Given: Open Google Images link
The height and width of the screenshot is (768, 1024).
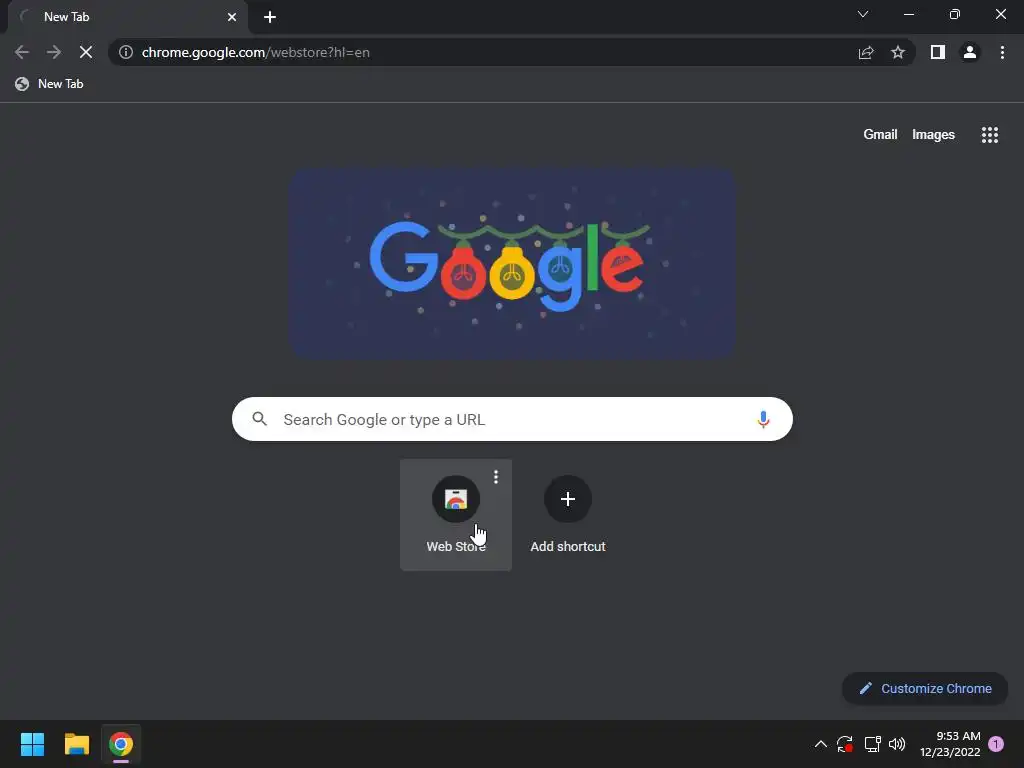Looking at the screenshot, I should click(x=933, y=135).
